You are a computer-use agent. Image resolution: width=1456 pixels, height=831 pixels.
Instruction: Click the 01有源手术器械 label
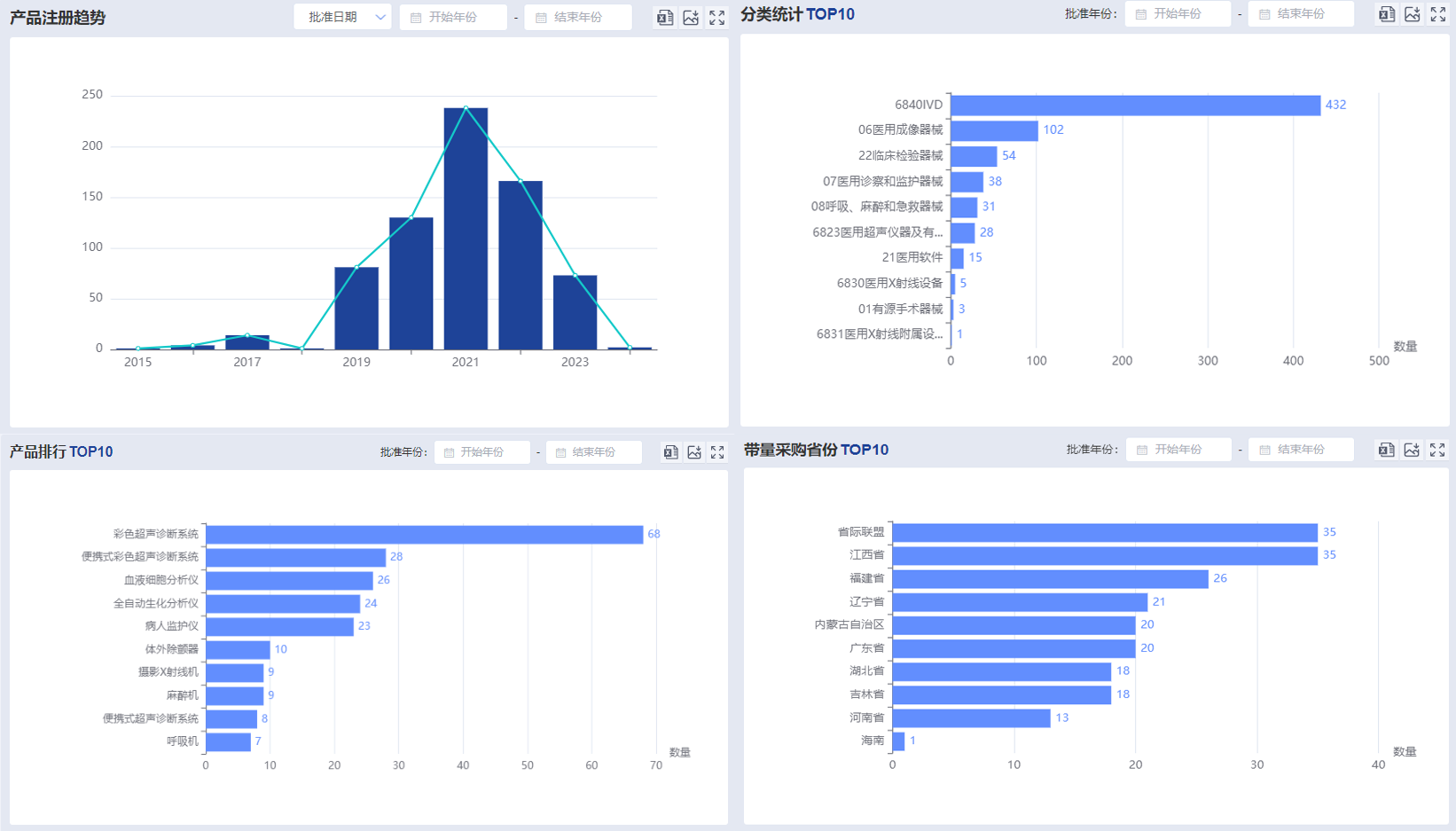(x=901, y=310)
